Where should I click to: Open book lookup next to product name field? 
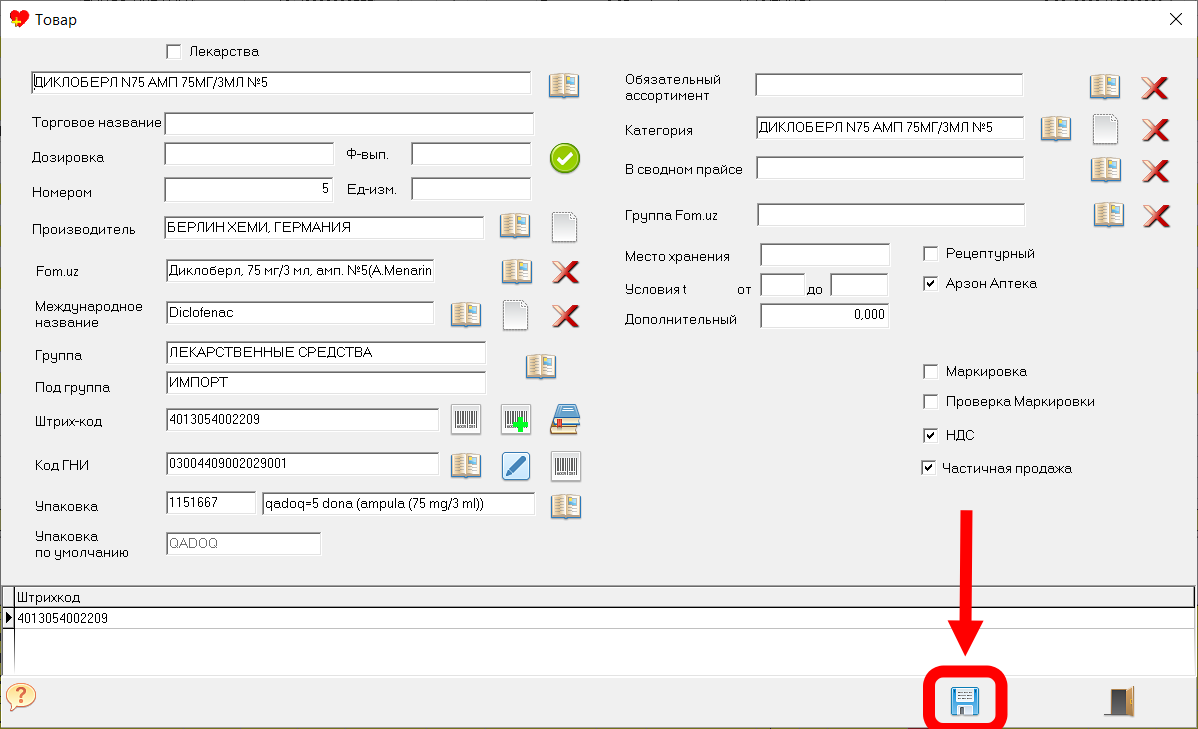[564, 85]
